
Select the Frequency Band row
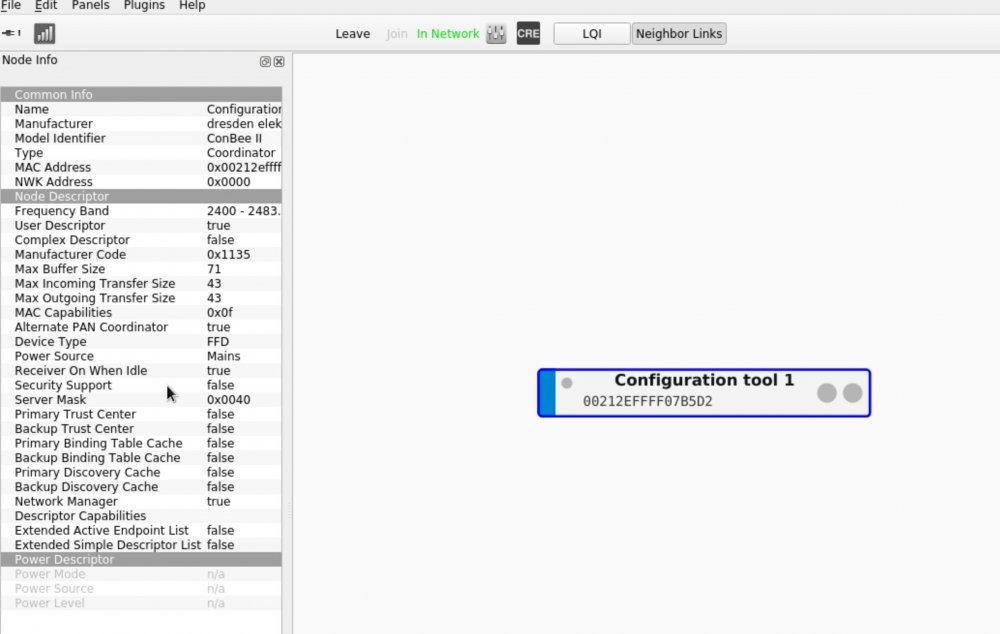point(141,211)
